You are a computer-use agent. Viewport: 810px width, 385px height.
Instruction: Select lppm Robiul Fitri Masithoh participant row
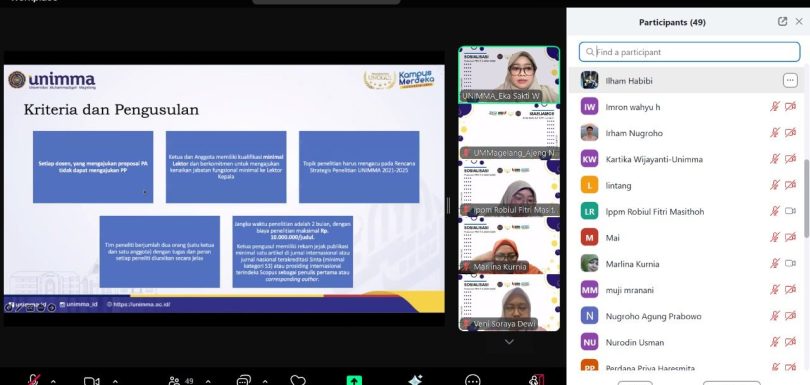tap(687, 211)
